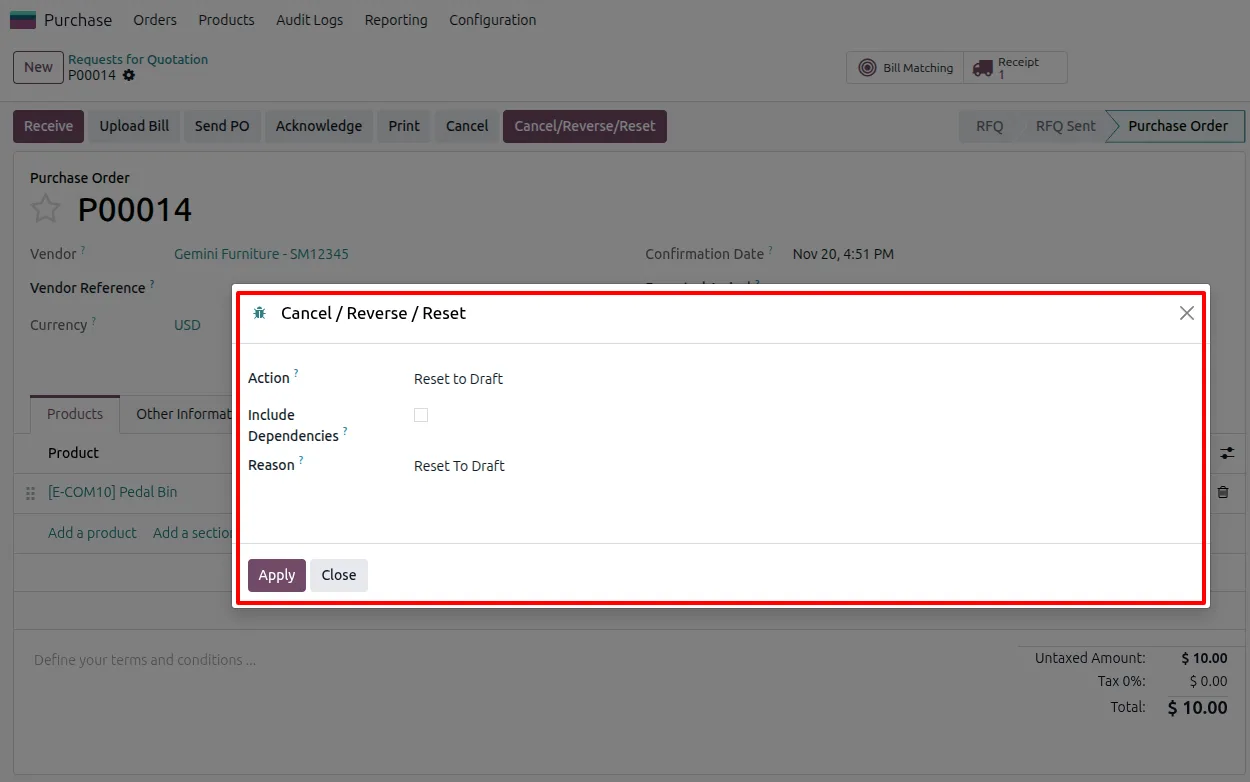Open the Orders menu
Image resolution: width=1250 pixels, height=782 pixels.
click(155, 20)
